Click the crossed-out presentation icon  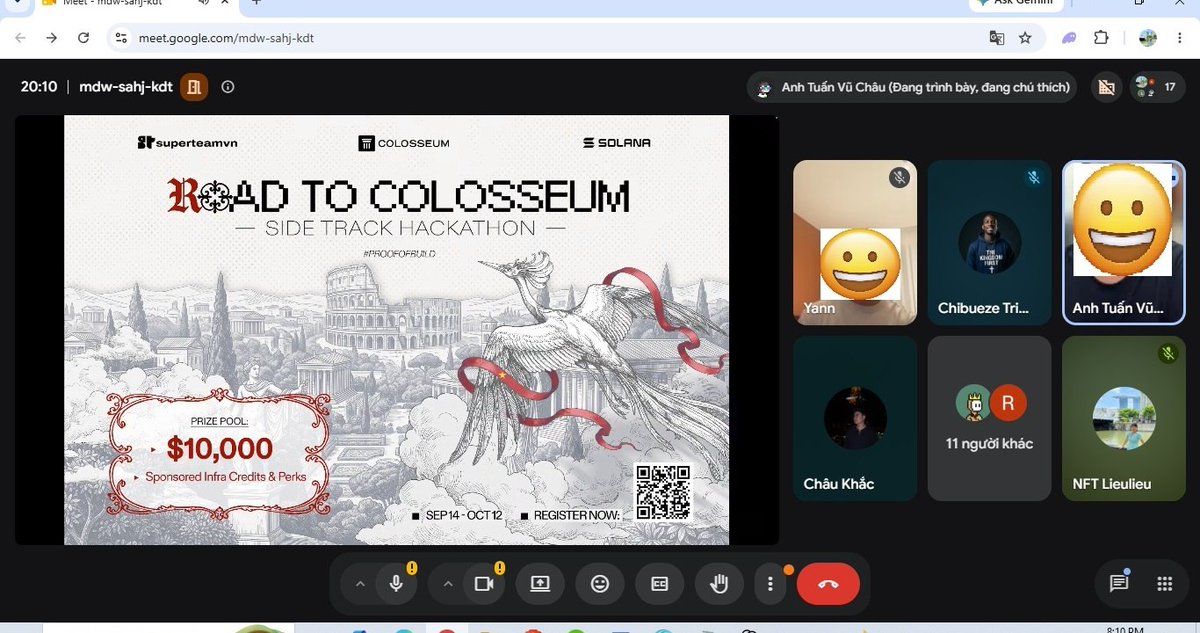point(1106,87)
